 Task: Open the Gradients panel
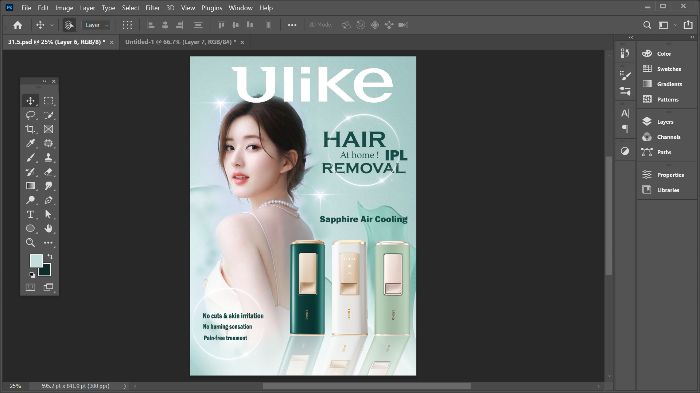[x=669, y=84]
